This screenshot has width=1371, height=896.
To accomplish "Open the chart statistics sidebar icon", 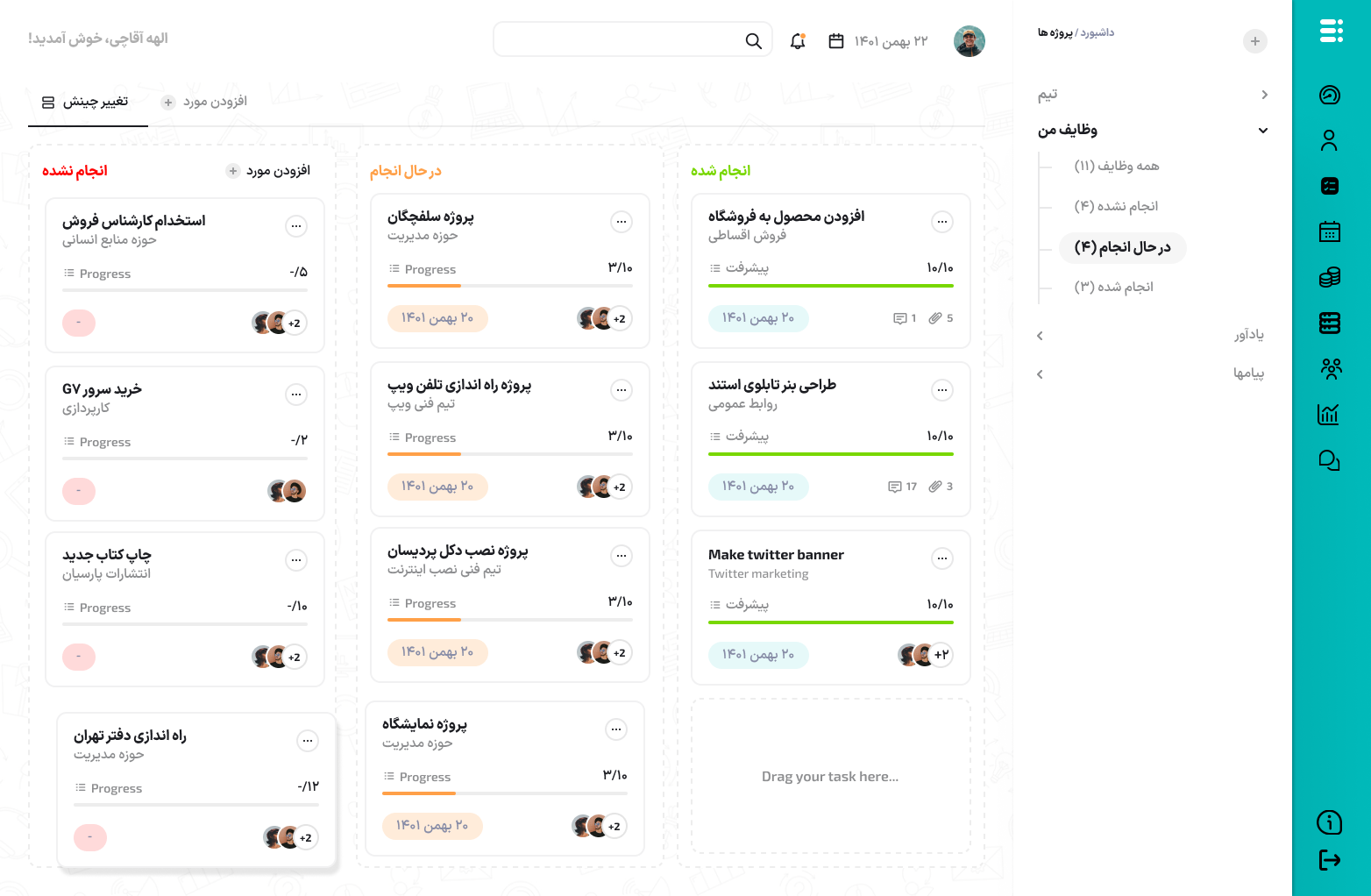I will pyautogui.click(x=1329, y=414).
